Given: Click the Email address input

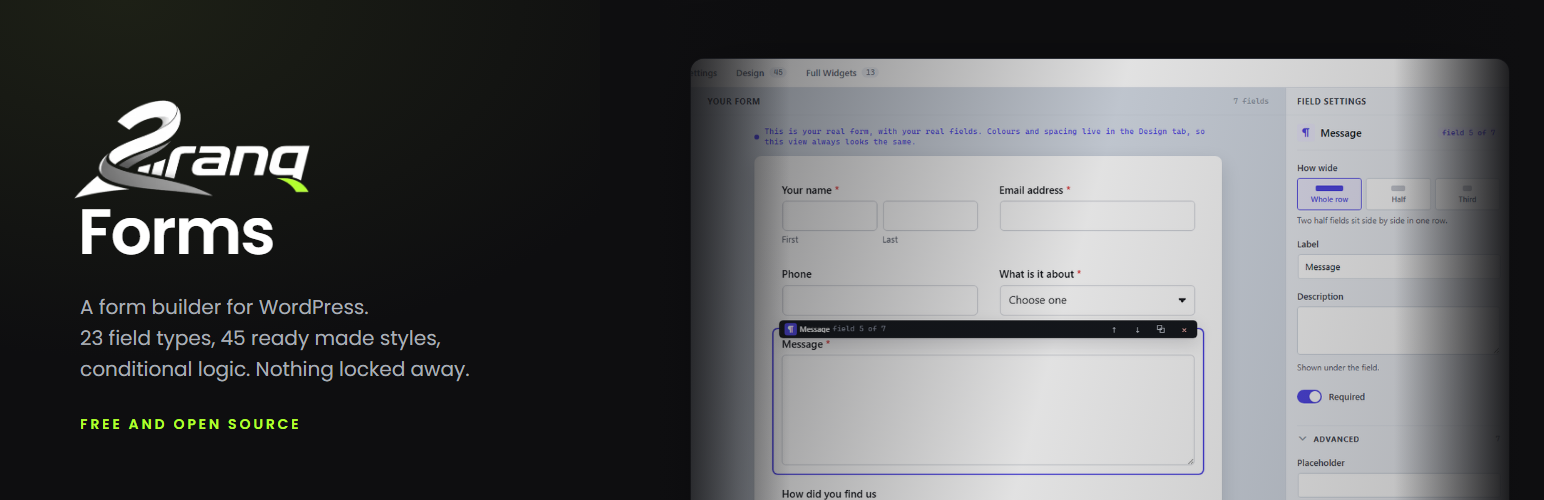Looking at the screenshot, I should pyautogui.click(x=1097, y=216).
